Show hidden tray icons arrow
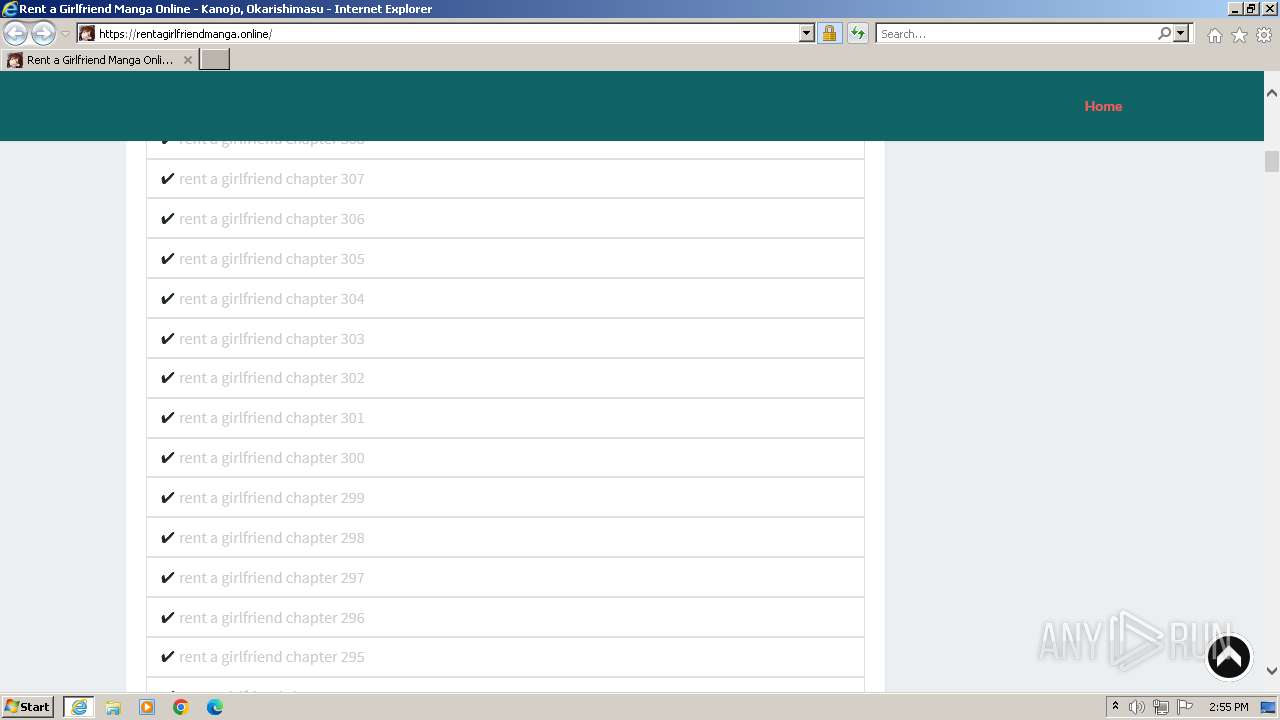The image size is (1280, 720). (1115, 707)
